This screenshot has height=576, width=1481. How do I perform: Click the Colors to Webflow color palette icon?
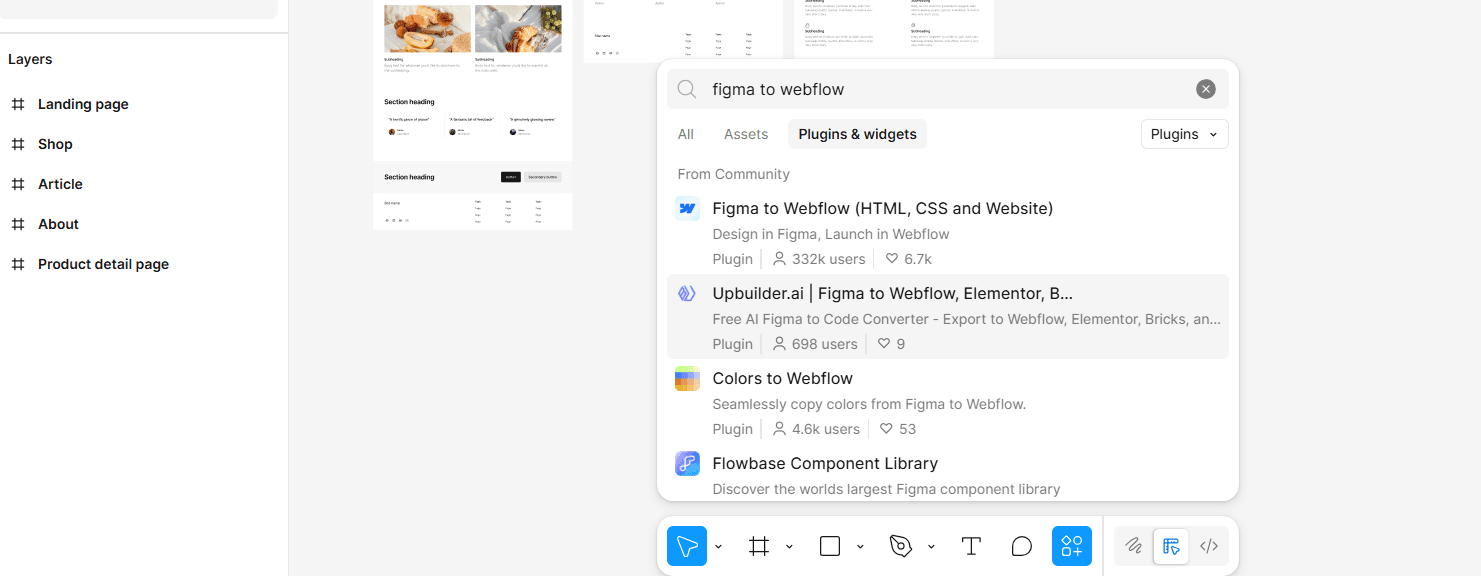point(687,379)
